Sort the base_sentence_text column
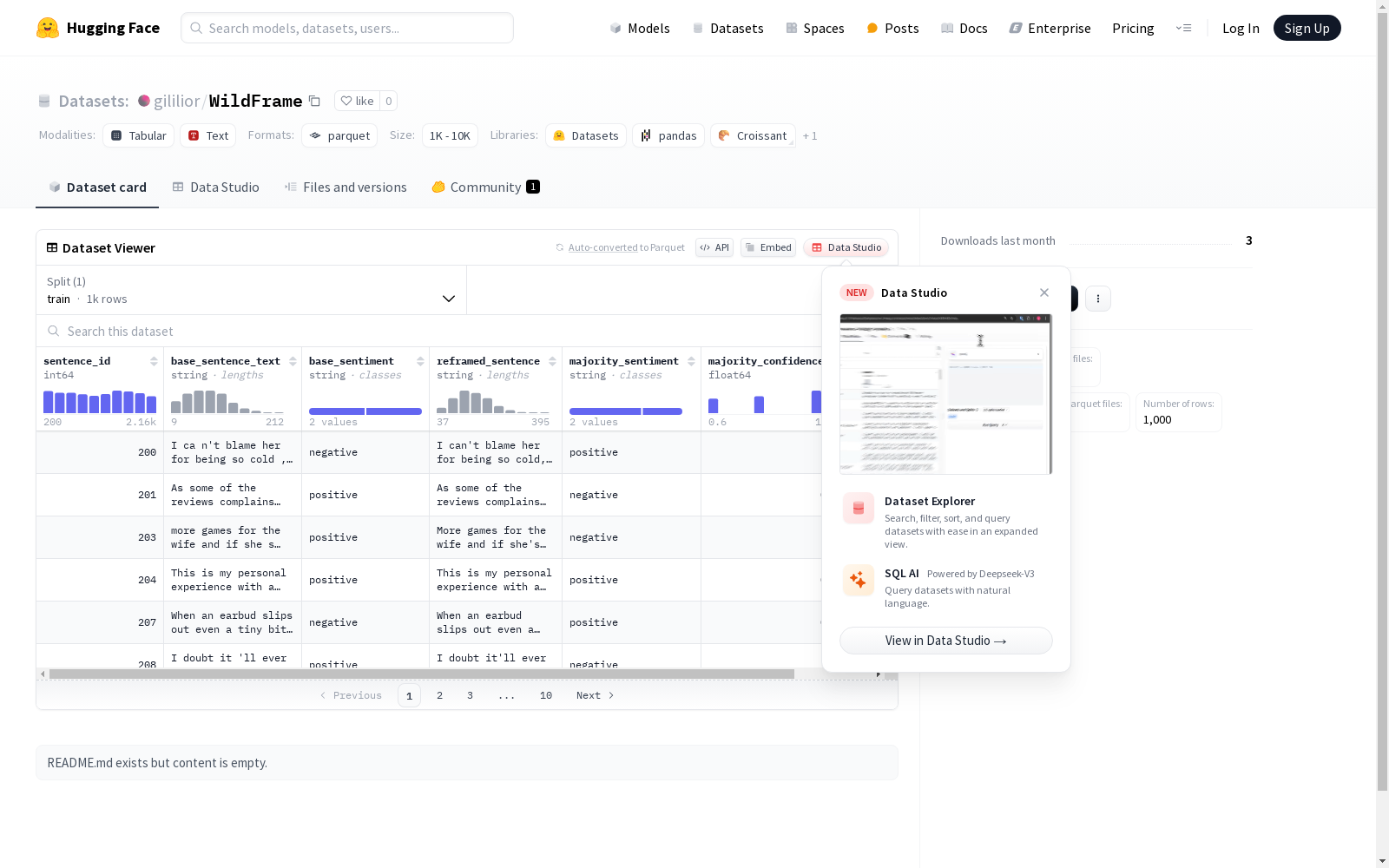1389x868 pixels. pyautogui.click(x=293, y=361)
